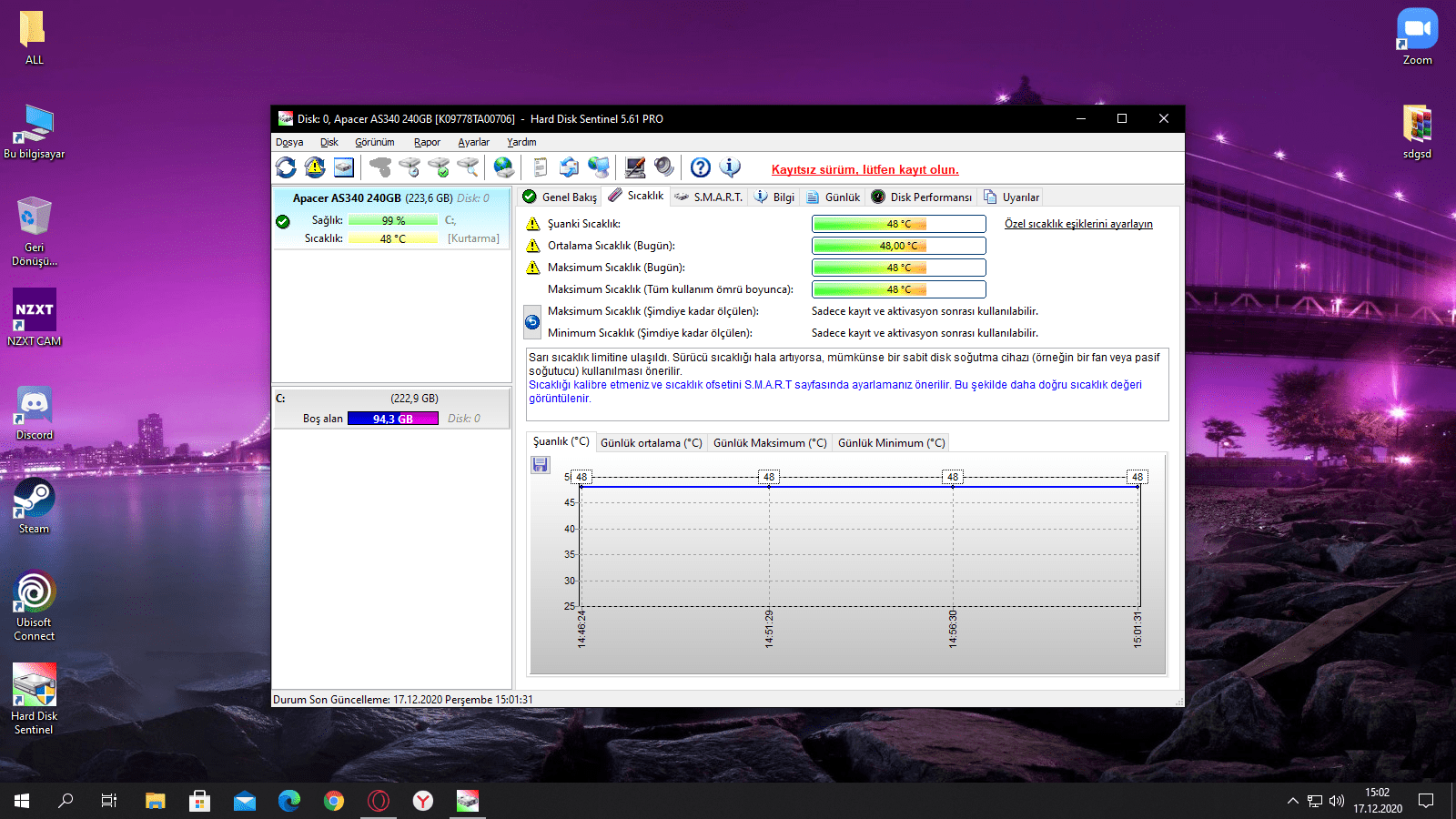Expand the system tray hidden icons chevron
Viewport: 1456px width, 819px height.
pyautogui.click(x=1292, y=801)
